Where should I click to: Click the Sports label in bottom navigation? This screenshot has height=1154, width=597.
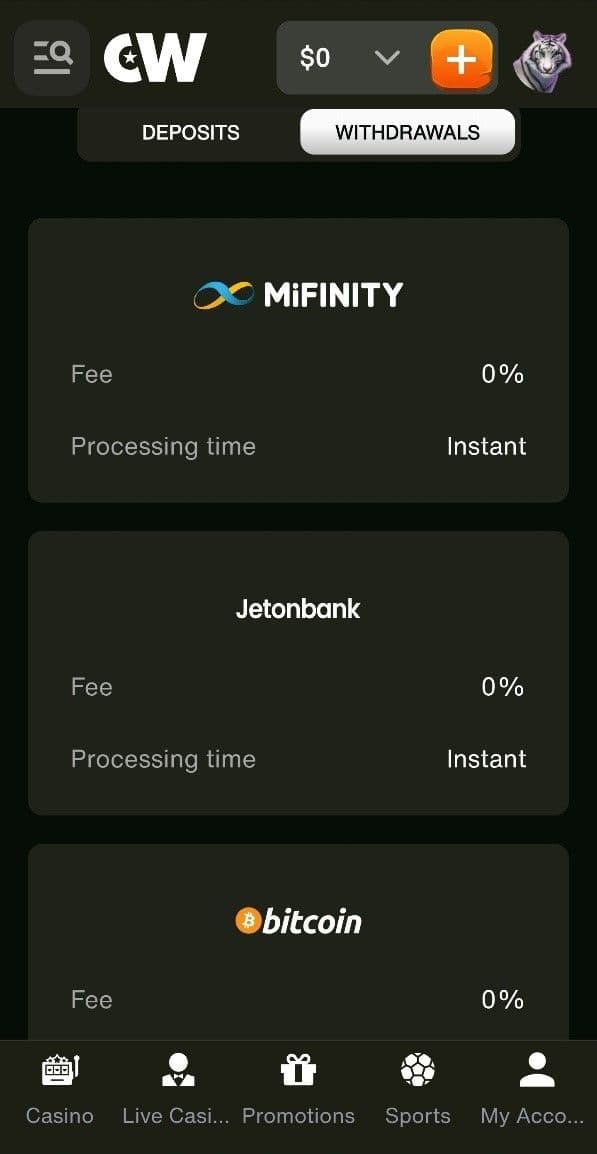pos(417,1115)
